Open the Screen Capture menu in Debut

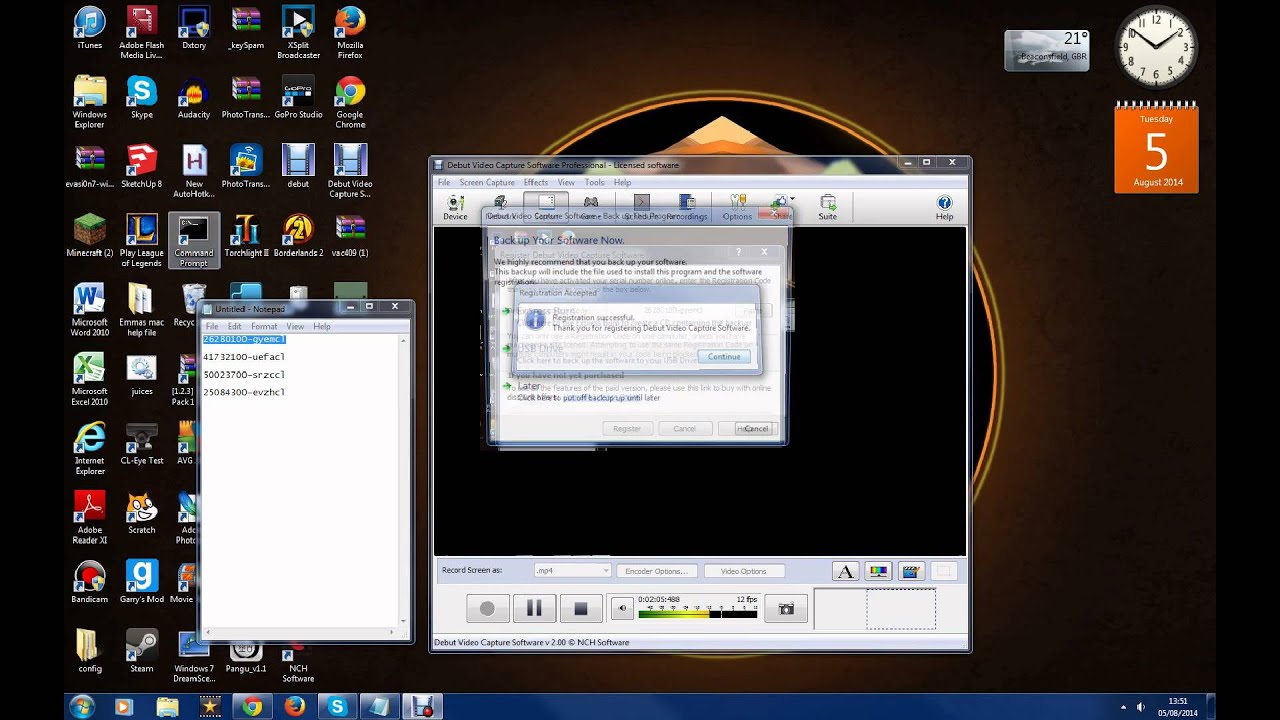[x=487, y=183]
